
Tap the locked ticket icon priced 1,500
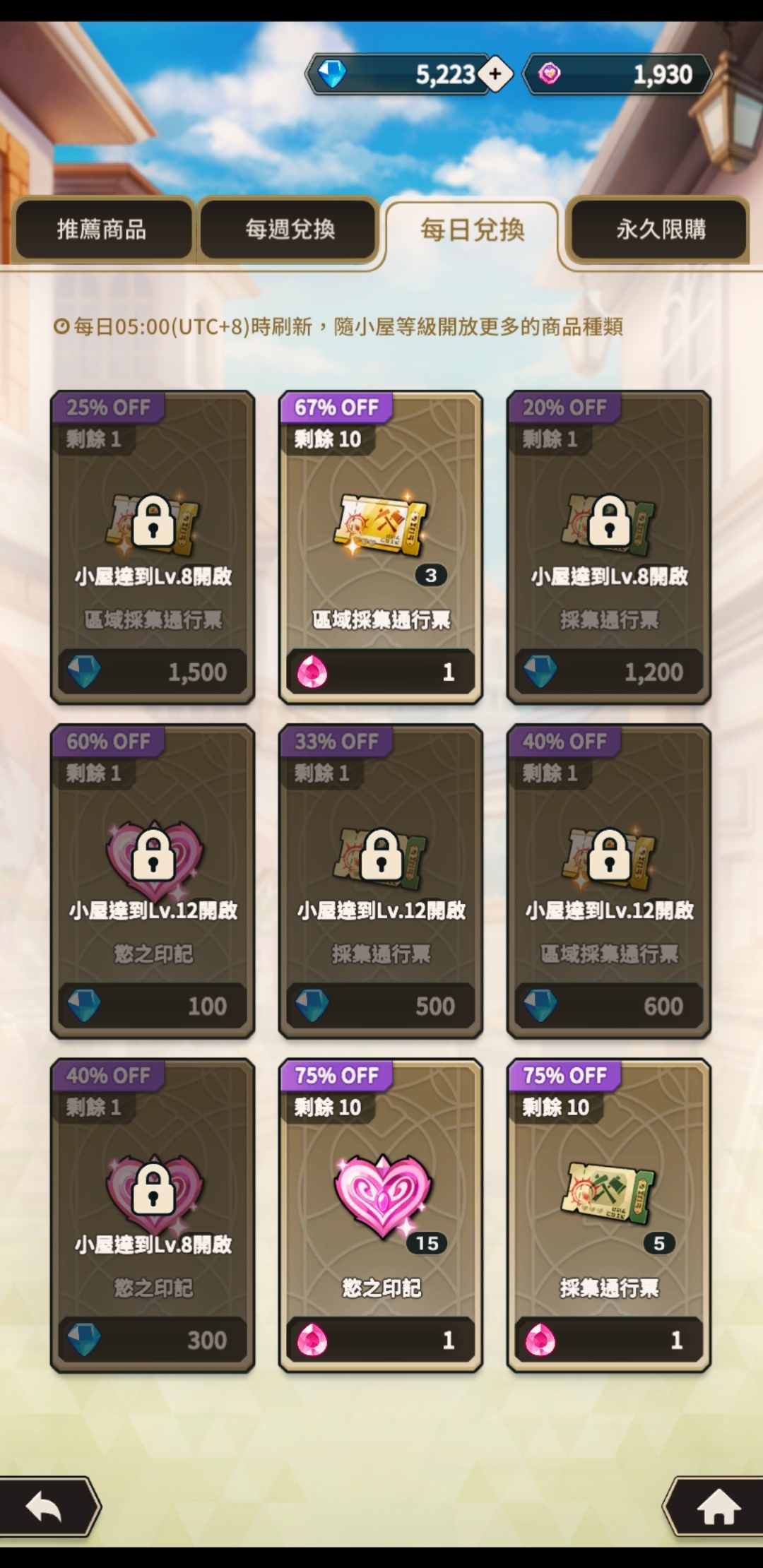click(x=153, y=524)
